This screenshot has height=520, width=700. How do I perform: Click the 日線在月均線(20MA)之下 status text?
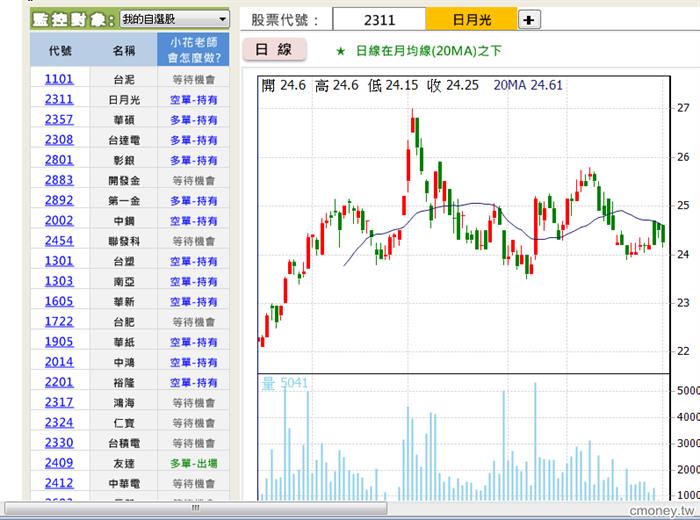429,50
